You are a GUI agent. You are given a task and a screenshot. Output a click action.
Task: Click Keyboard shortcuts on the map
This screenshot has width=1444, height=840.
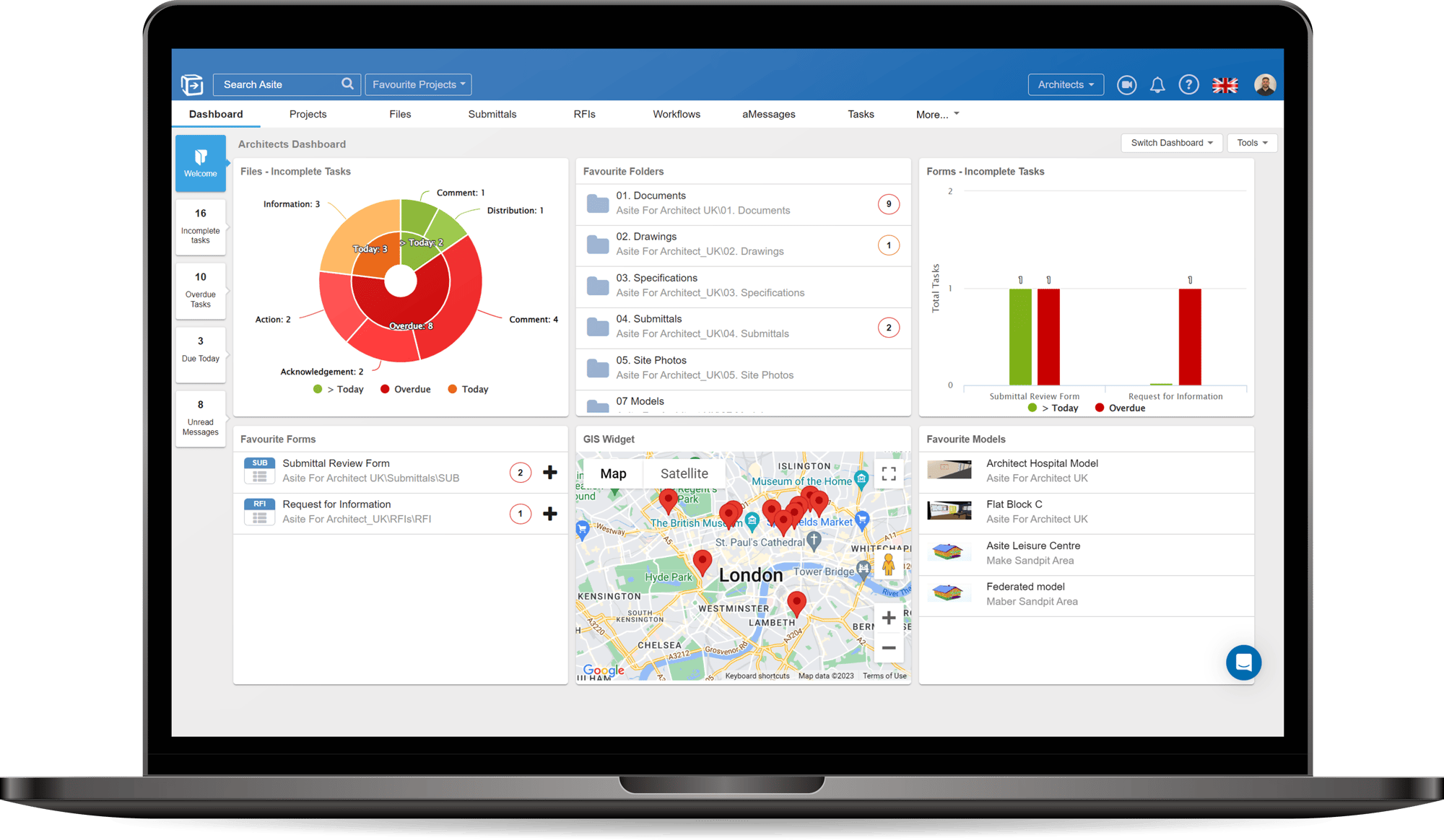[757, 676]
